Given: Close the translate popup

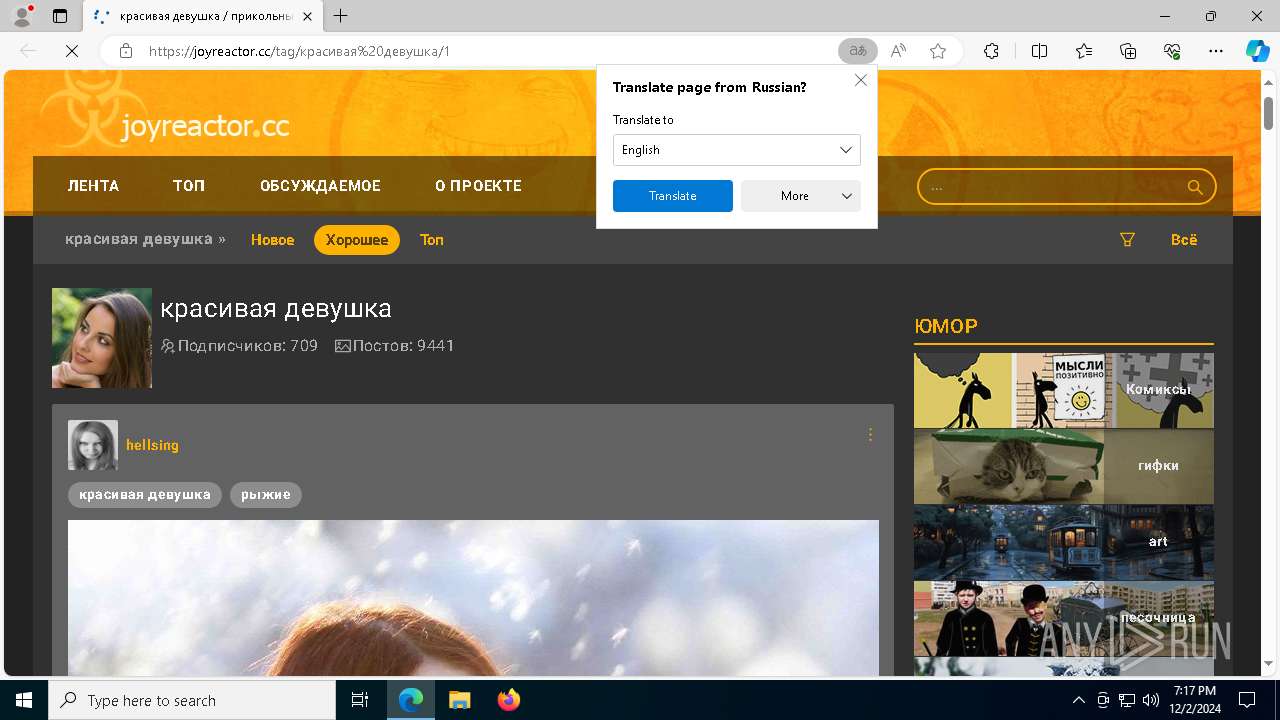Looking at the screenshot, I should click(x=861, y=80).
